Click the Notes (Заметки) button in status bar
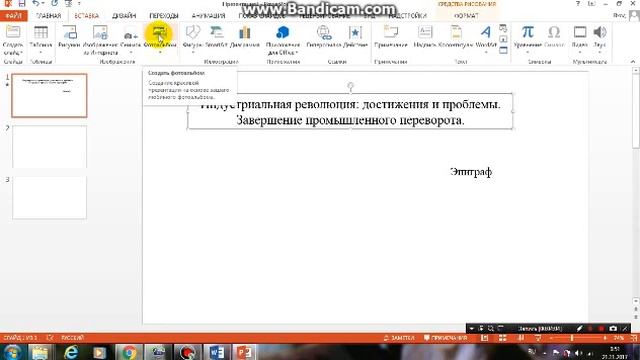Screen dimensions: 640x360 click(x=399, y=338)
